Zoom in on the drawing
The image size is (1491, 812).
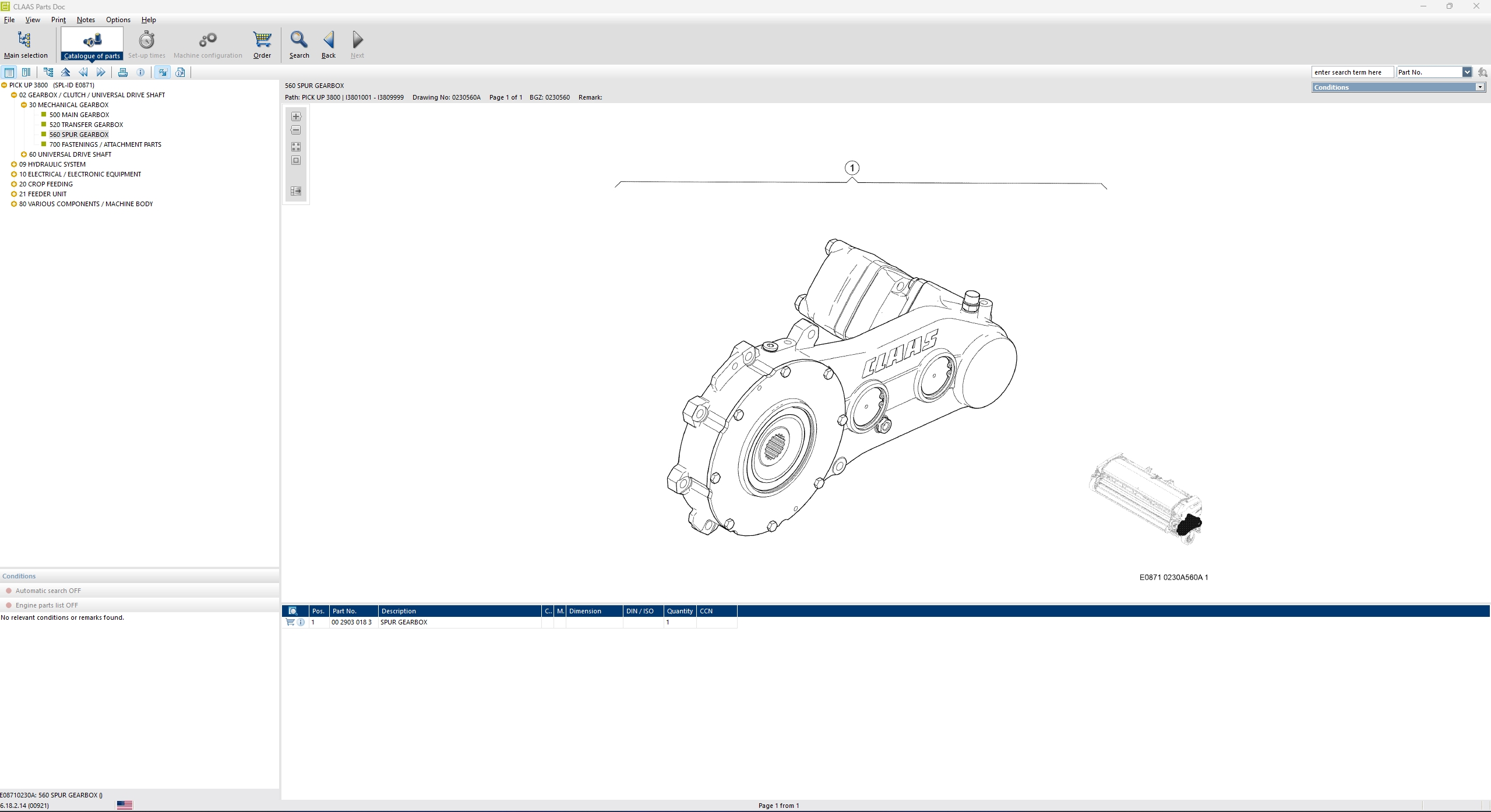click(296, 116)
